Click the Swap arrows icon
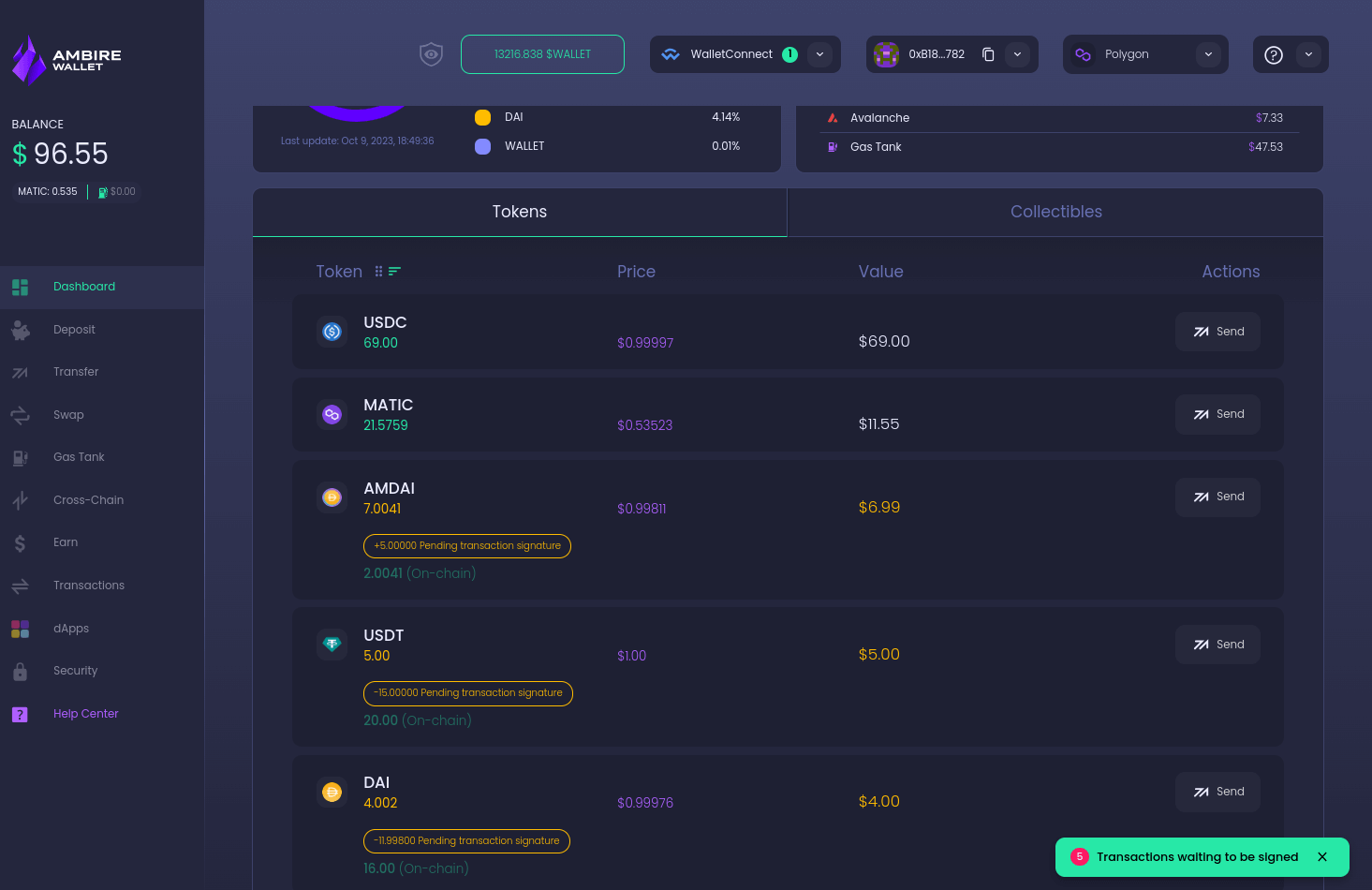This screenshot has width=1372, height=890. tap(20, 415)
